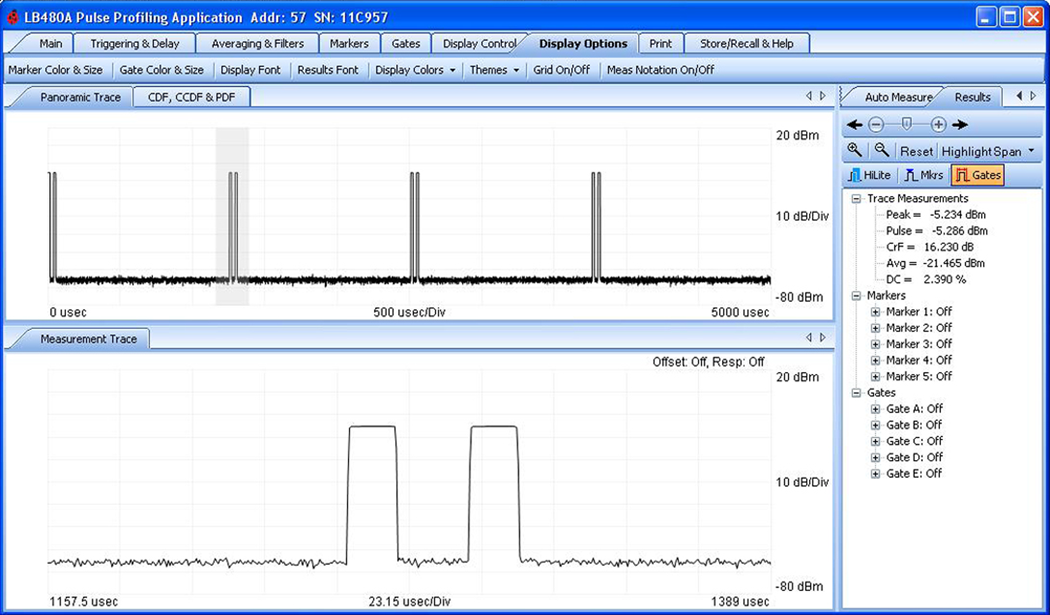1050x615 pixels.
Task: Toggle Grid On/Off
Action: pyautogui.click(x=561, y=70)
